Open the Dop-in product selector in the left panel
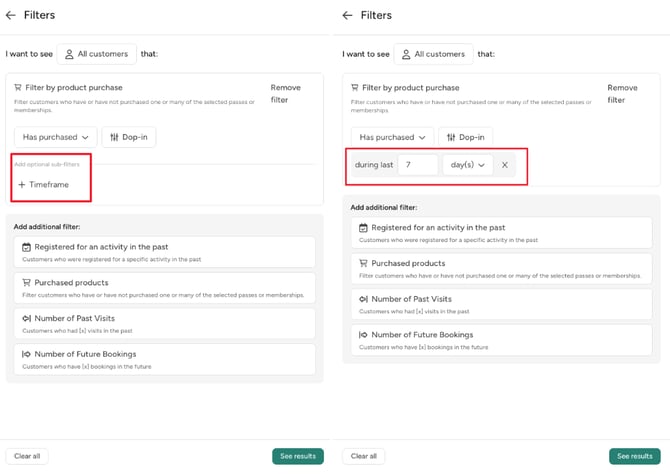The height and width of the screenshot is (474, 670). (128, 137)
